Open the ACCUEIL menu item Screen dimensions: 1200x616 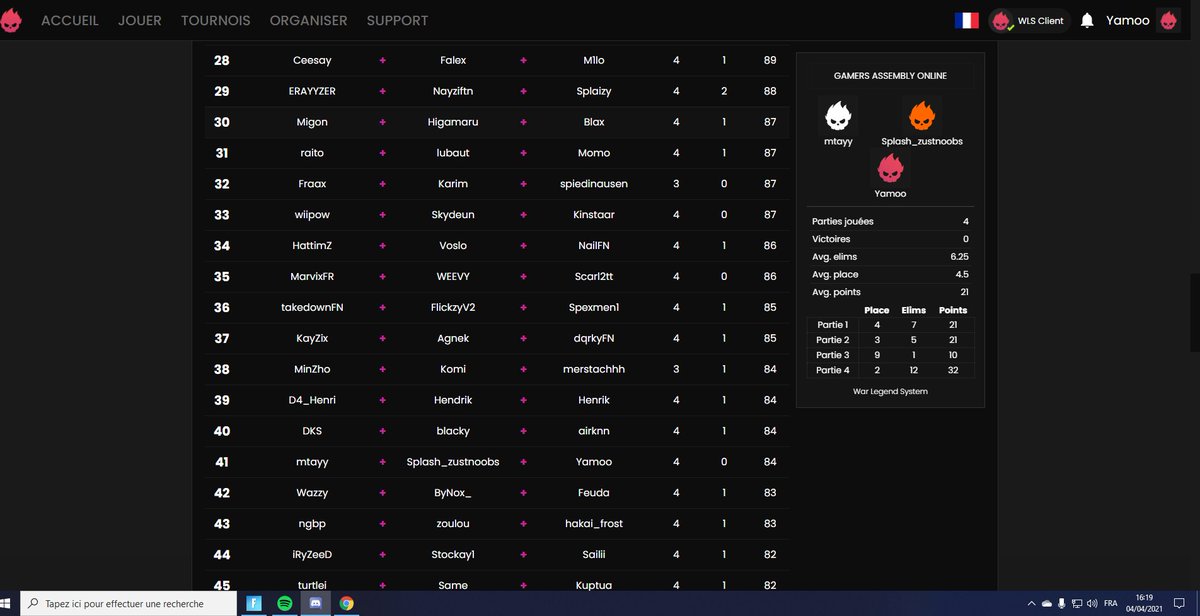(x=70, y=20)
